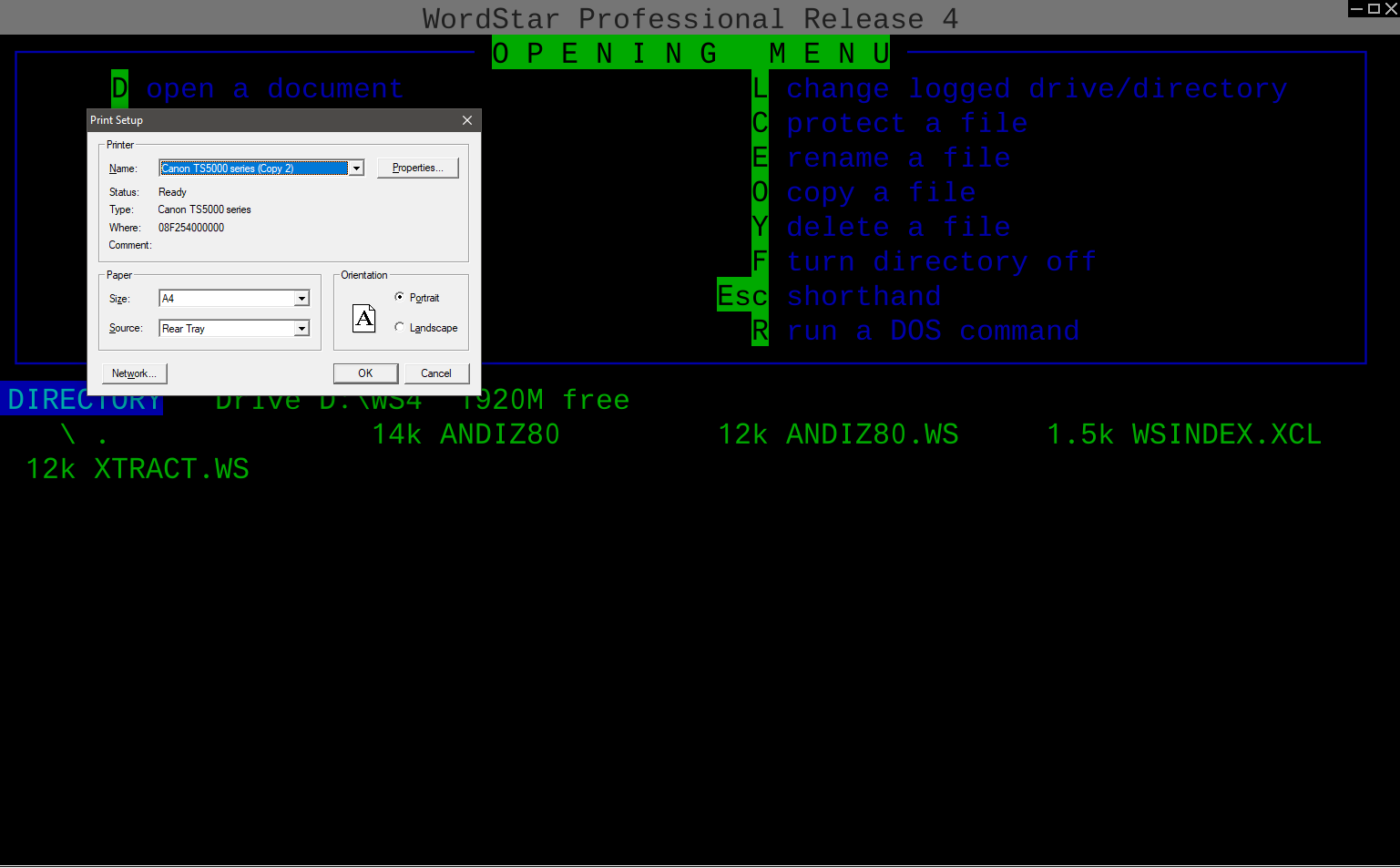
Task: Choose 'rename a file' menu option
Action: click(898, 158)
